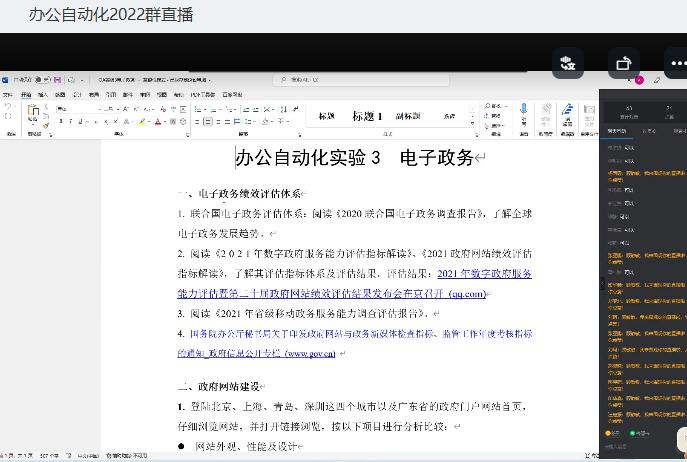Click the rotate screen overlay button
This screenshot has height=462, width=687.
[624, 64]
